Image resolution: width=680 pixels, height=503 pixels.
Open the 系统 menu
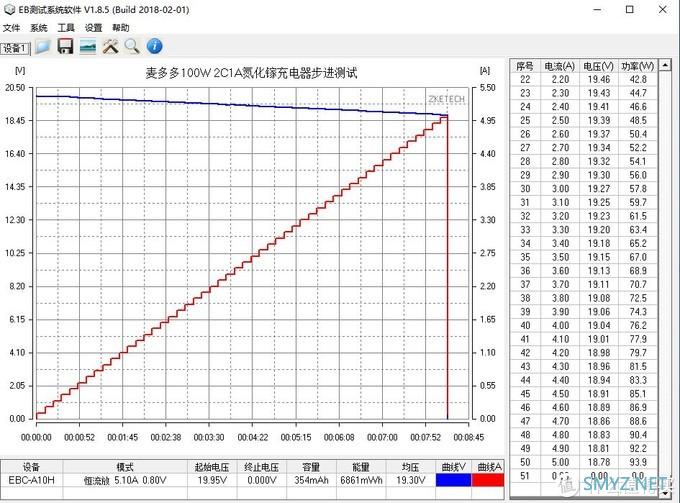(39, 28)
